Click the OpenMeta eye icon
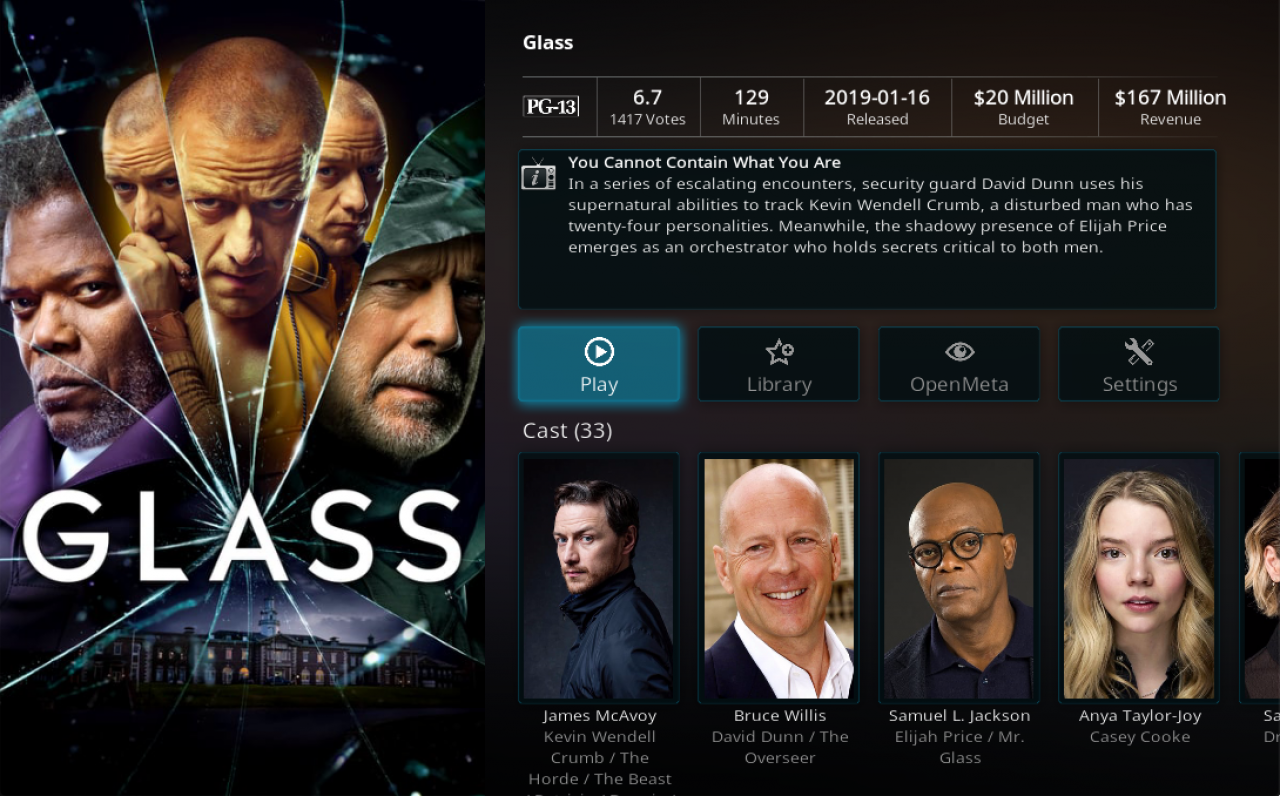The height and width of the screenshot is (796, 1280). click(x=959, y=351)
